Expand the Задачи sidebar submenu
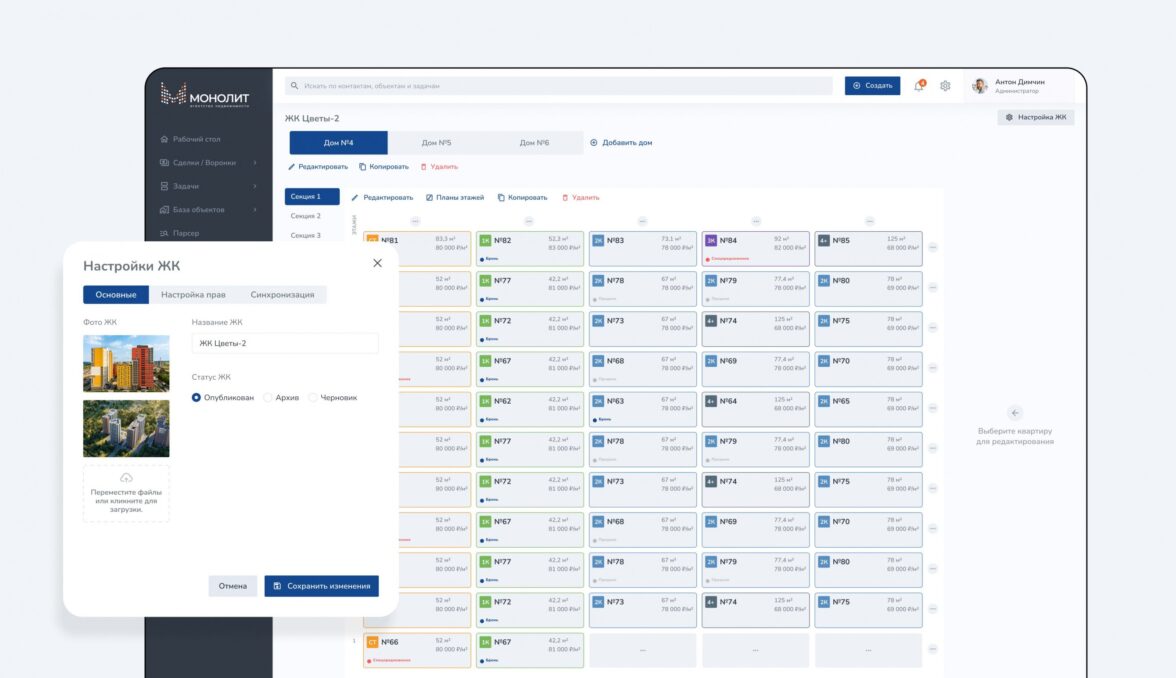1176x678 pixels. click(255, 186)
